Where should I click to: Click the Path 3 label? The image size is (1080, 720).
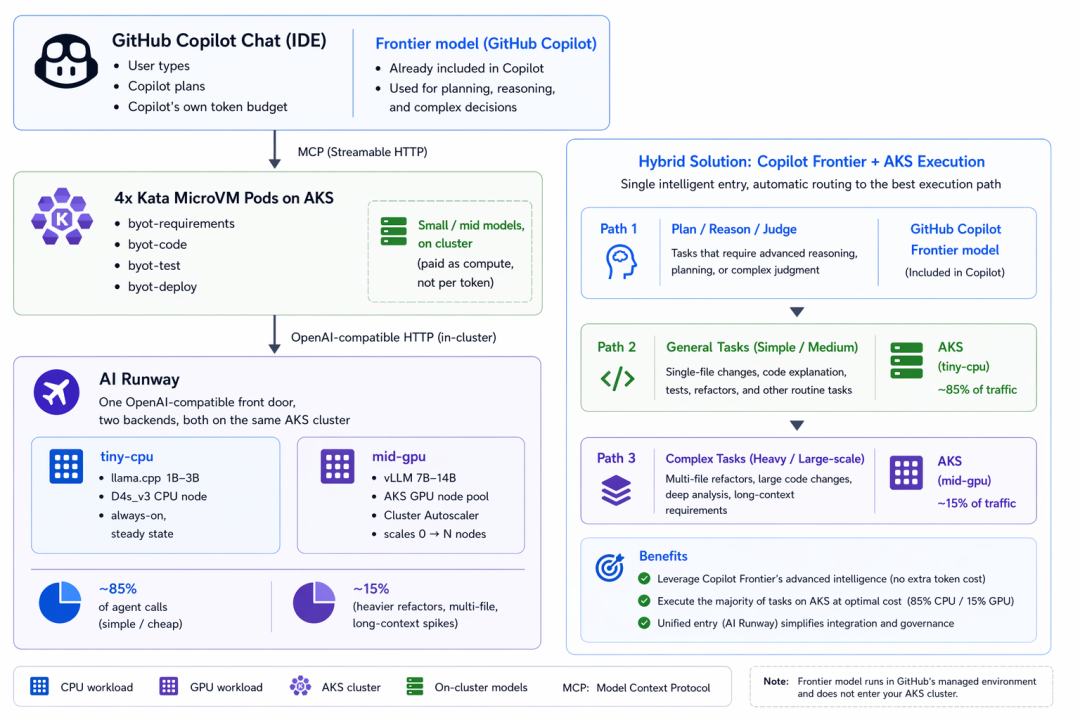pyautogui.click(x=616, y=458)
